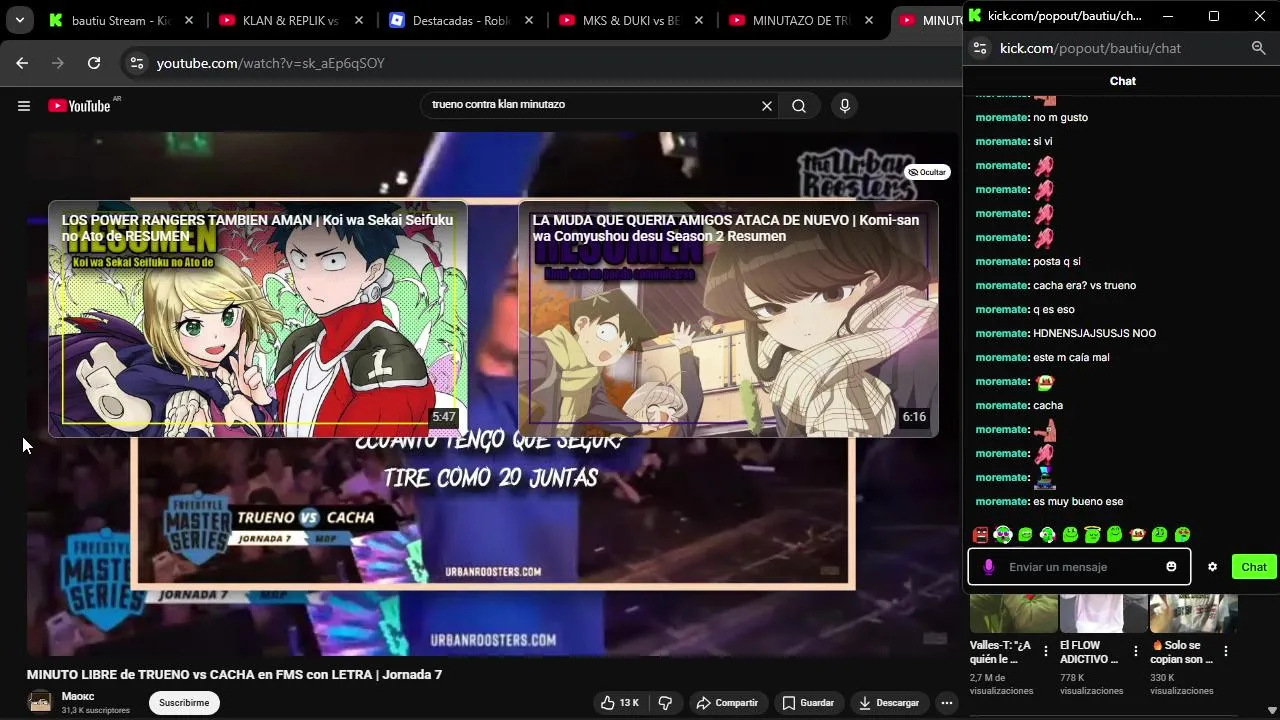Open the Маокс channel avatar

[x=39, y=702]
